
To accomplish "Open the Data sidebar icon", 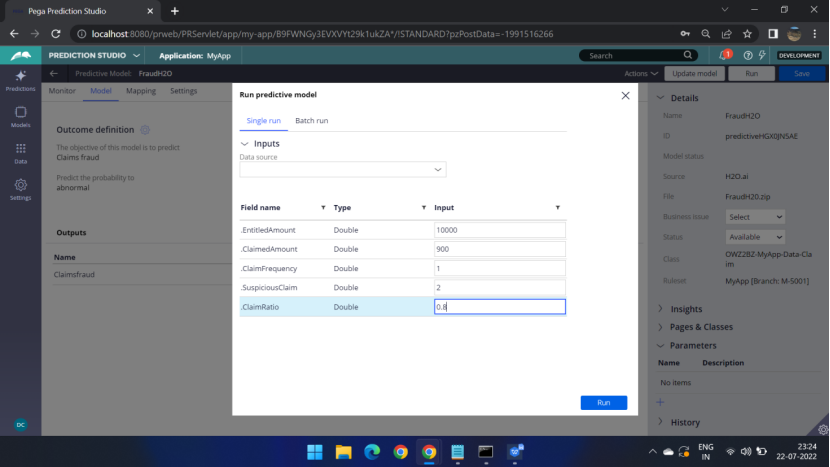I will click(20, 153).
